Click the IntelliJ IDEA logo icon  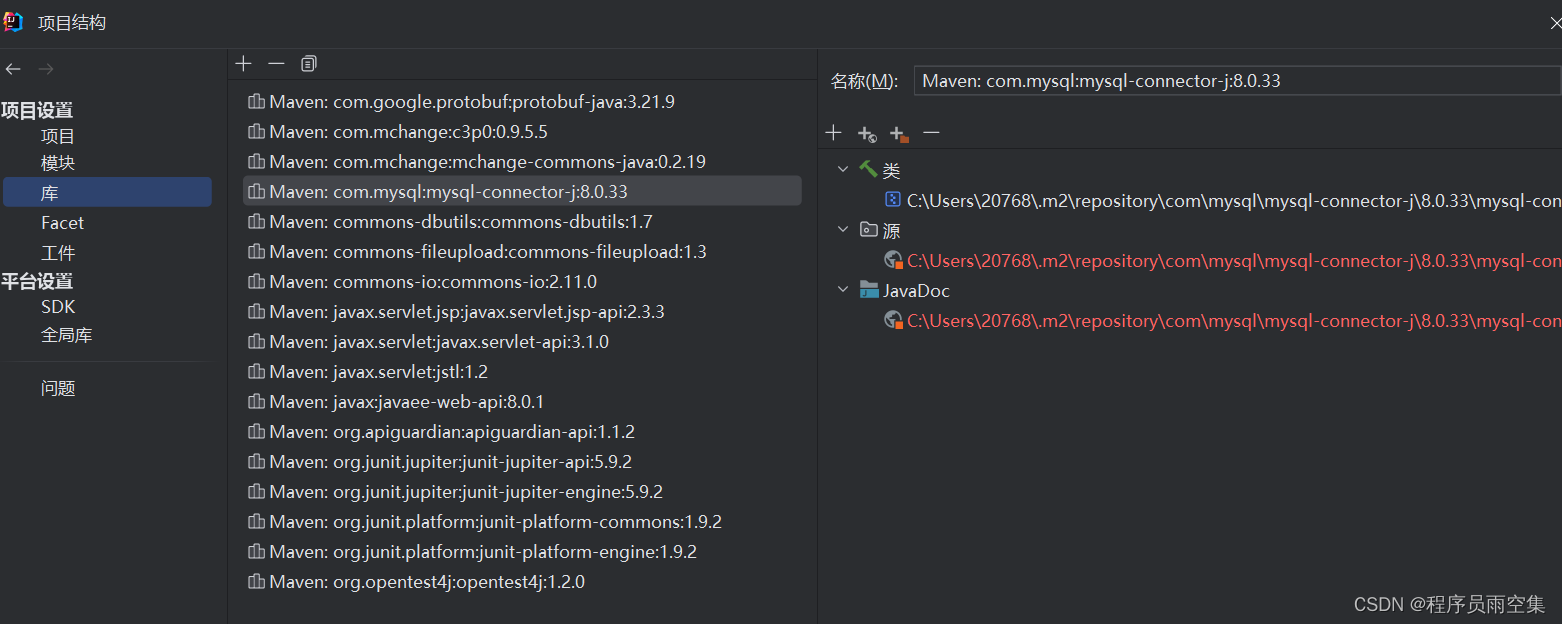coord(13,21)
